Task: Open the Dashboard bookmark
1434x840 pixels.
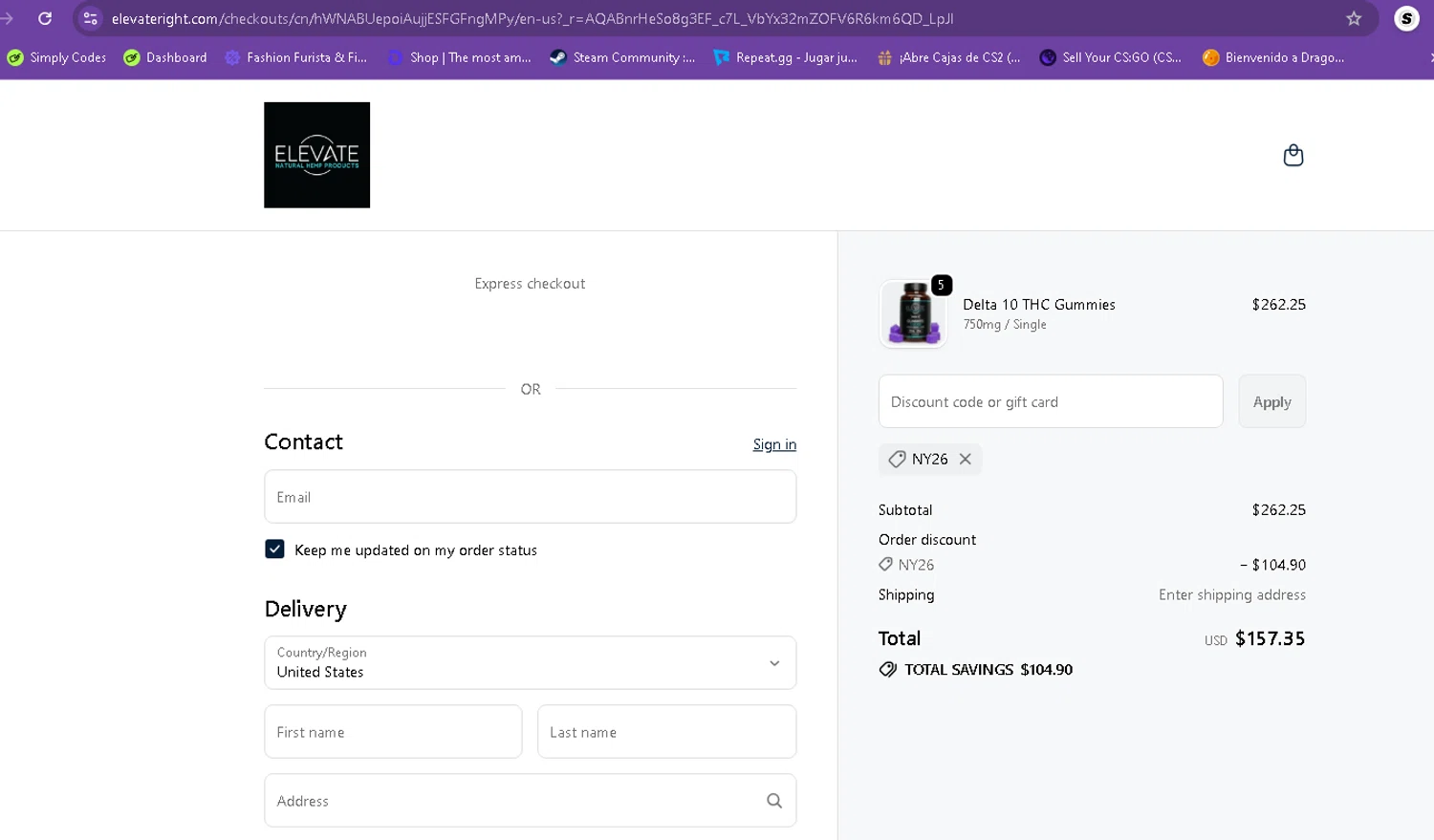Action: 165,57
